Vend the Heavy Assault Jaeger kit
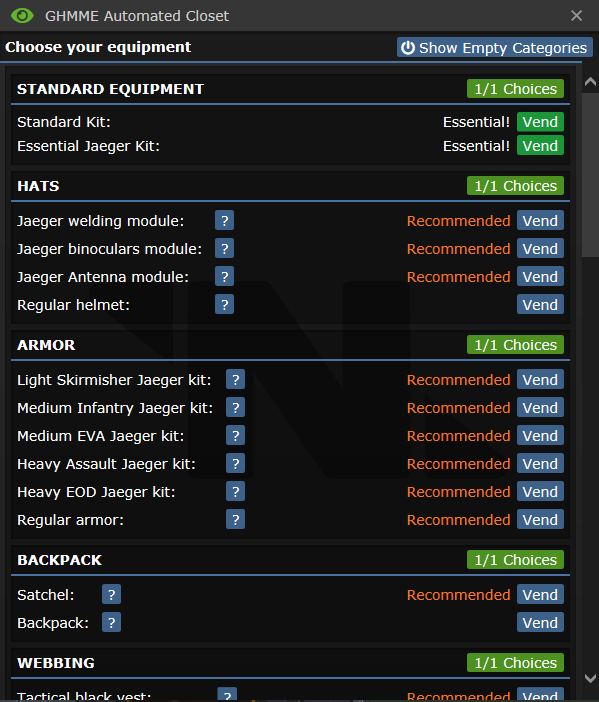 pos(540,464)
